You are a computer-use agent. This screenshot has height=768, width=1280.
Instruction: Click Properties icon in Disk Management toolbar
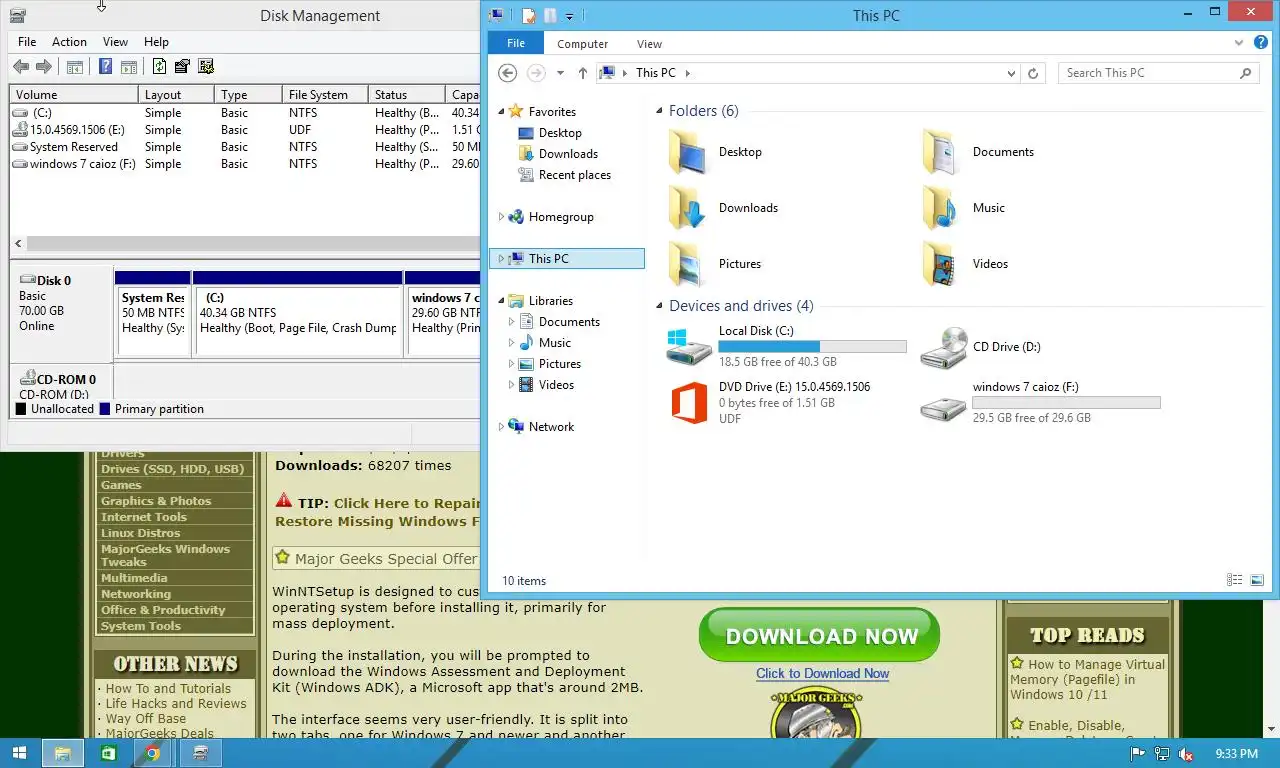point(182,67)
